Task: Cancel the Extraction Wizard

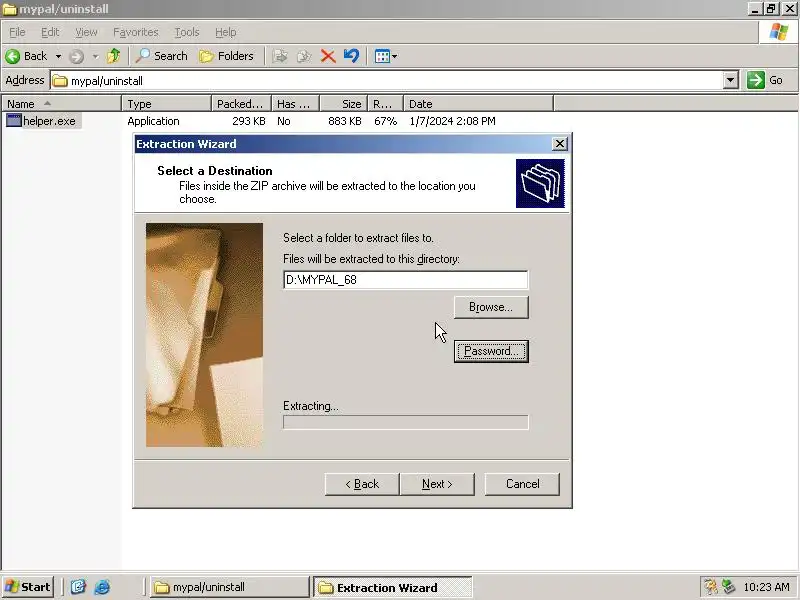Action: [x=522, y=484]
